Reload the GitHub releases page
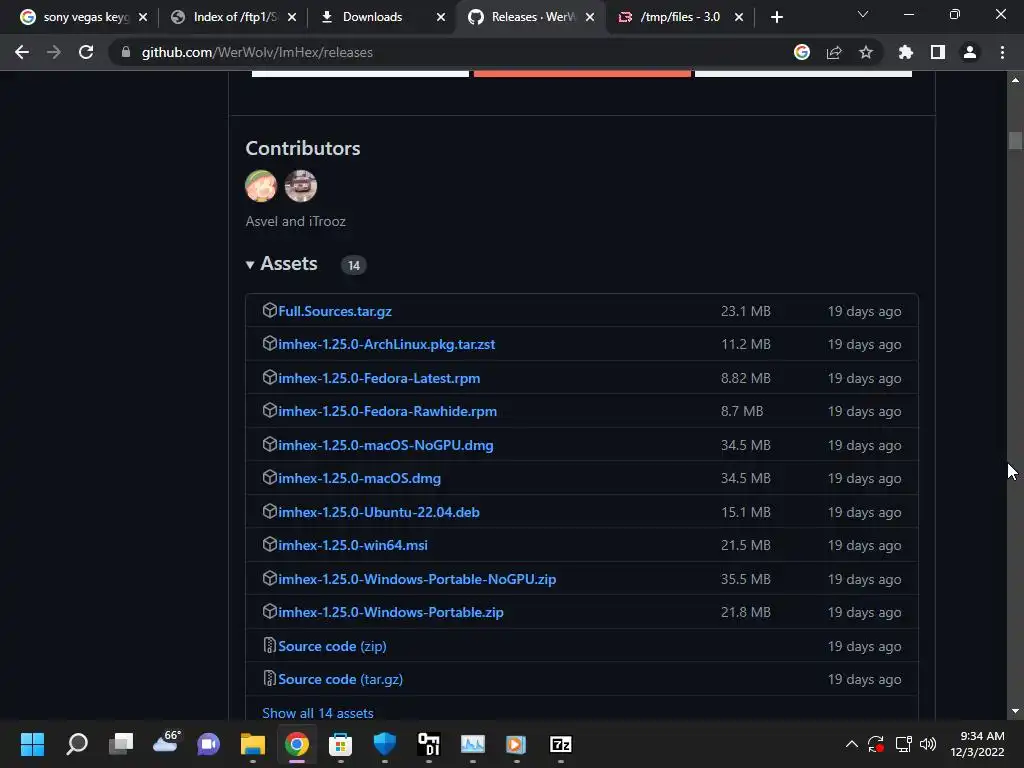The image size is (1024, 768). coord(86,52)
